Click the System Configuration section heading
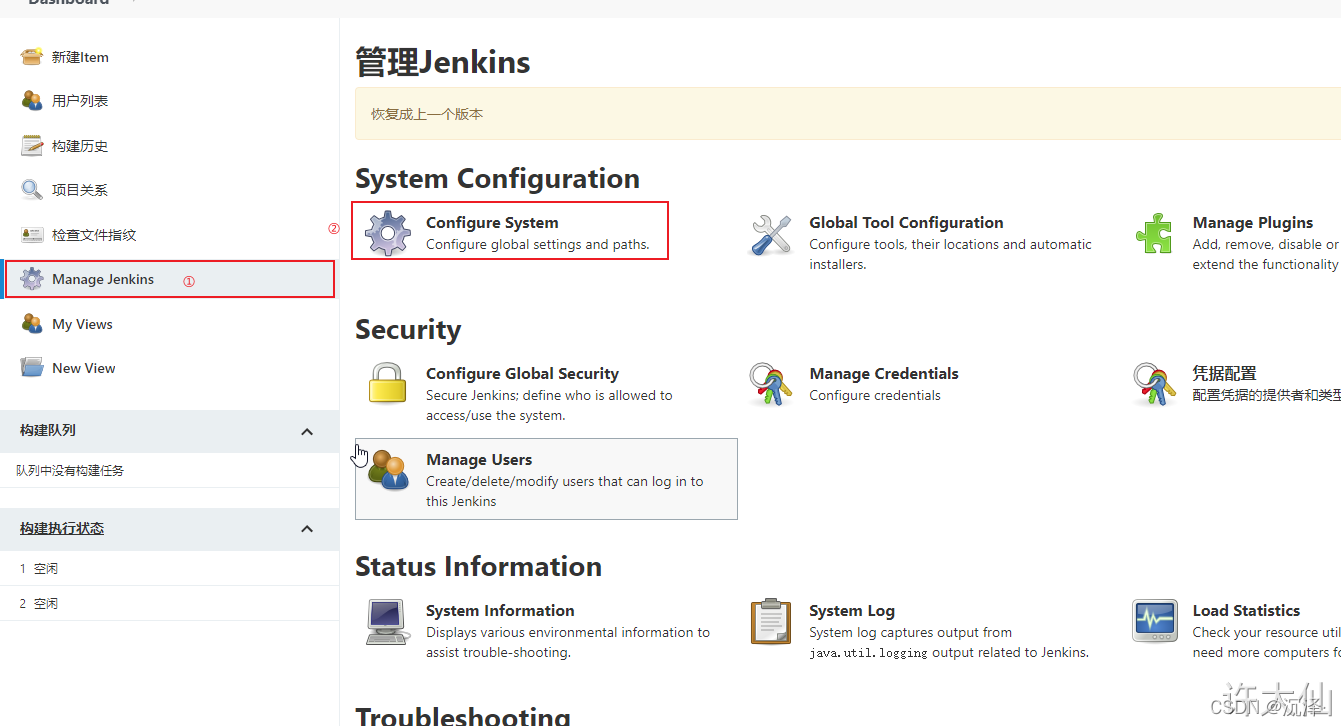The height and width of the screenshot is (726, 1341). (497, 179)
